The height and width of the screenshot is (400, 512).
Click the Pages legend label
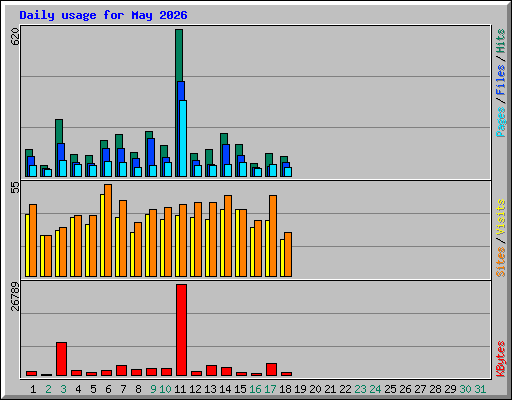tap(500, 122)
